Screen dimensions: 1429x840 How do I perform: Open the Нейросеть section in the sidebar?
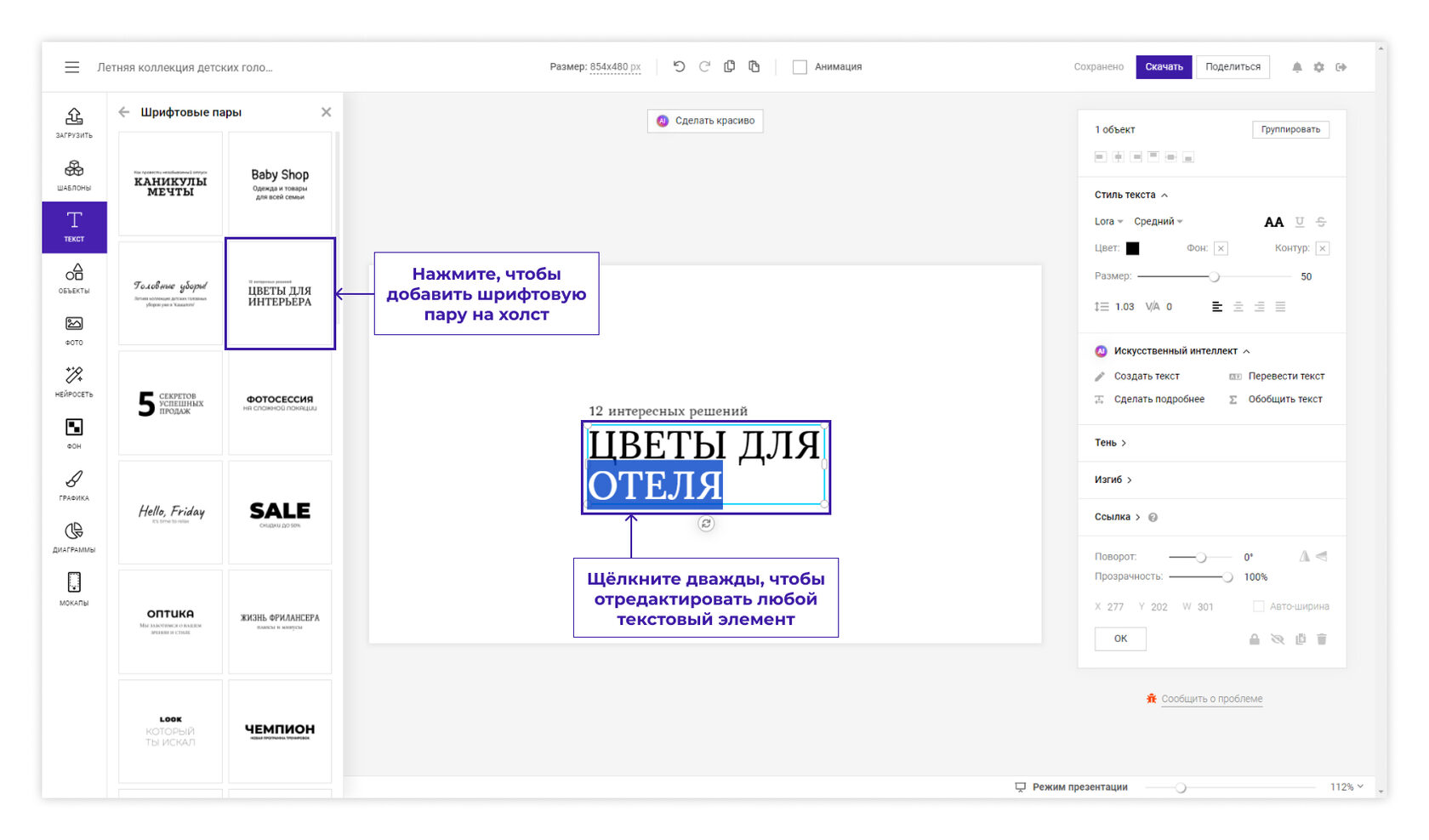coord(74,382)
